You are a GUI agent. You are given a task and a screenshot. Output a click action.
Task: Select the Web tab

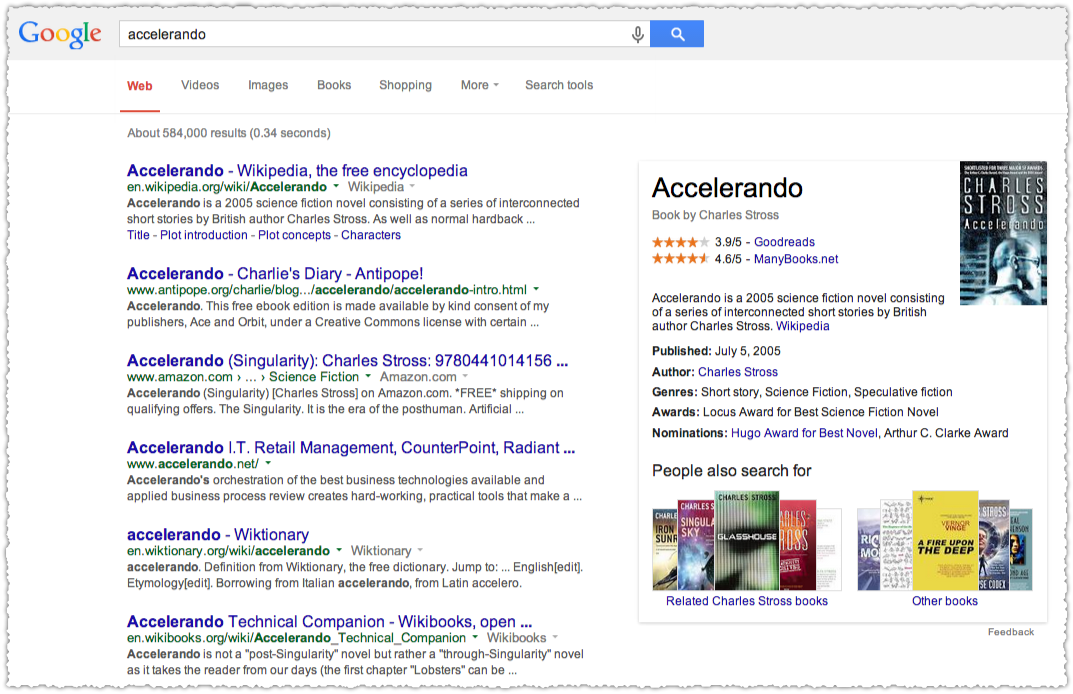140,86
